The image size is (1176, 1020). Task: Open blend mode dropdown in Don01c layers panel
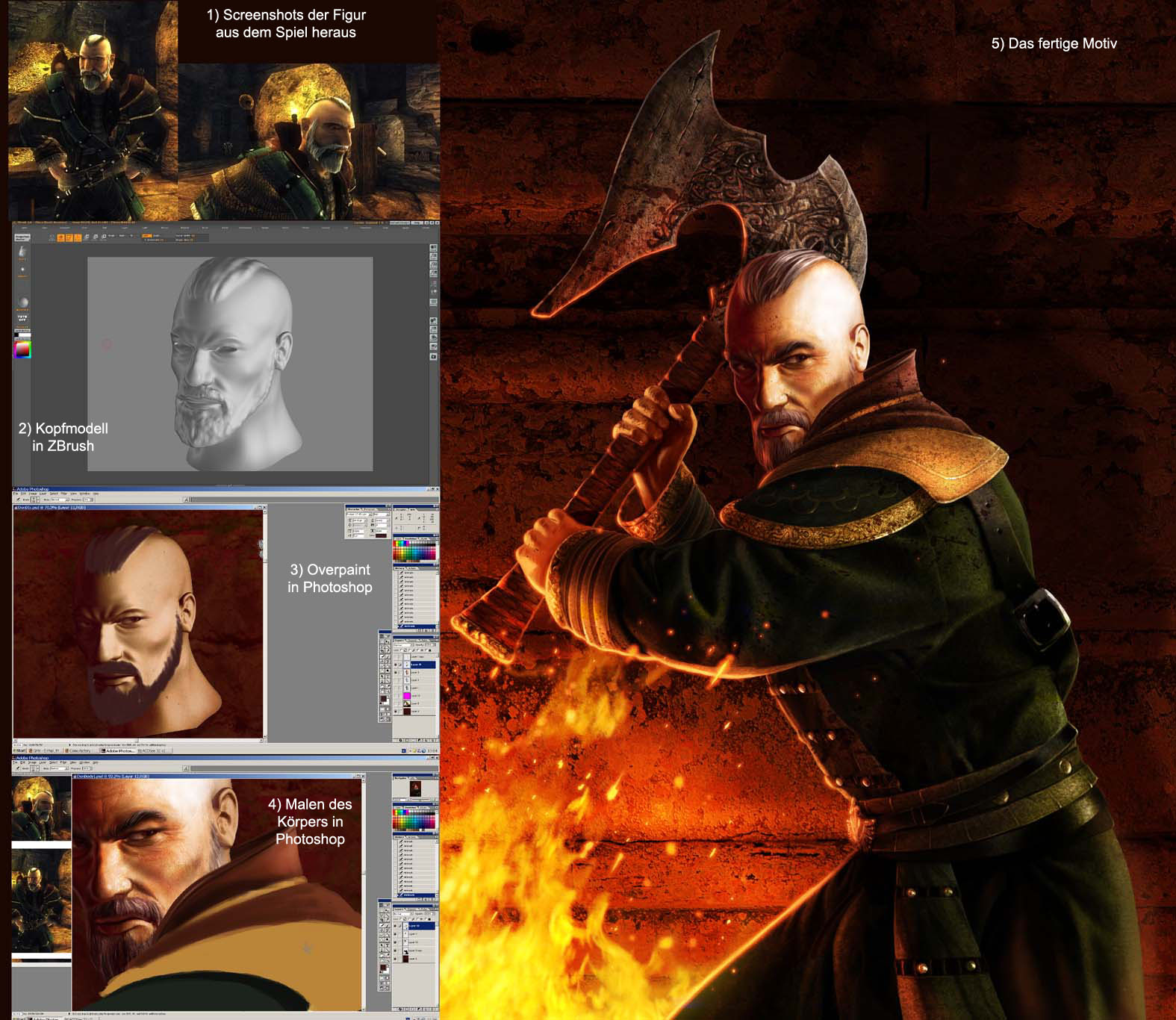coord(404,645)
